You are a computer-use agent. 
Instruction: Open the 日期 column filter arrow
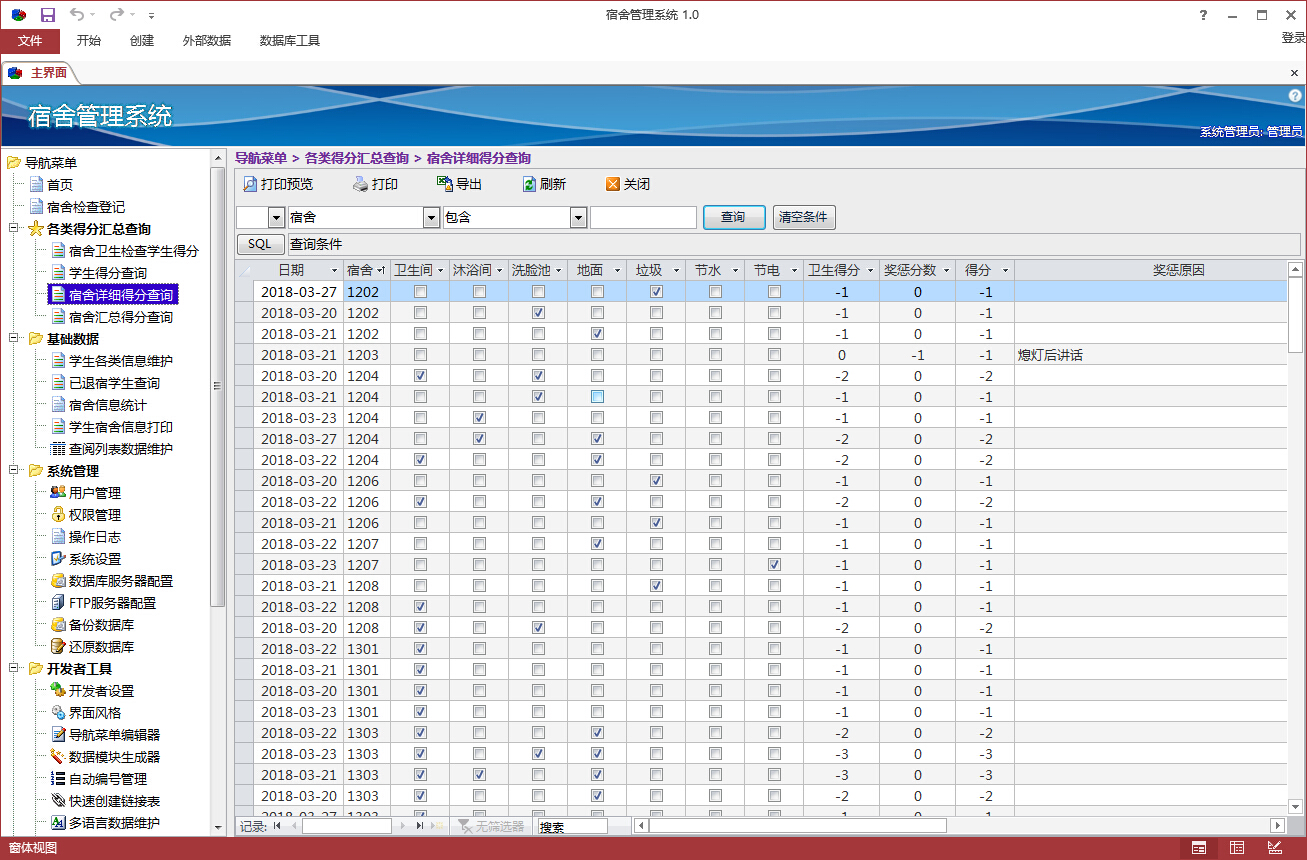point(335,271)
